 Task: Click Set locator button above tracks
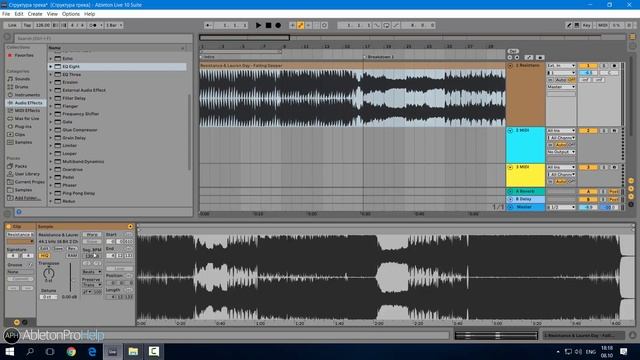tap(513, 51)
